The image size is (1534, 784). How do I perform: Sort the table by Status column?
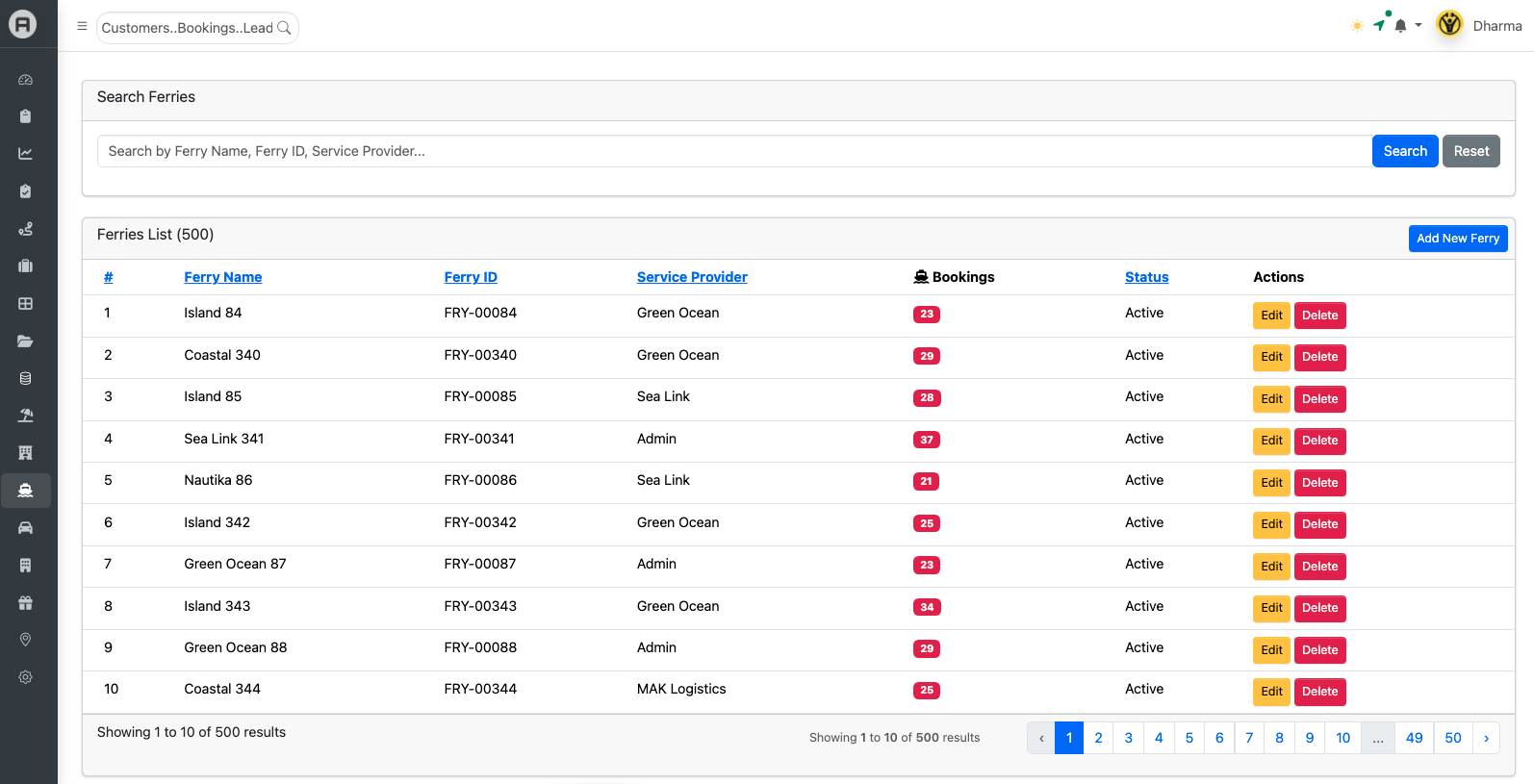1147,277
